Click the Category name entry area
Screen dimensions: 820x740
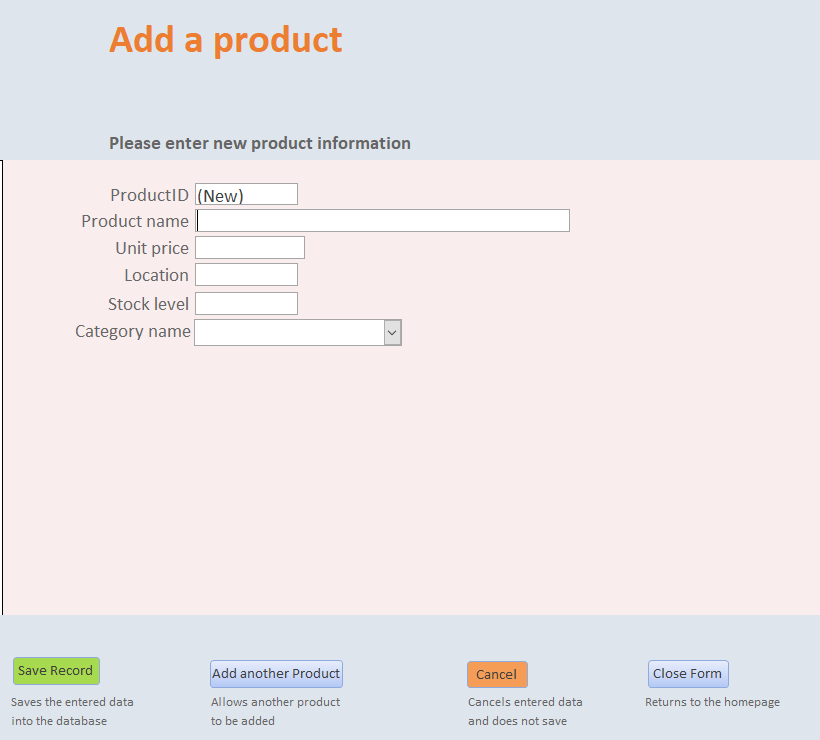click(290, 332)
